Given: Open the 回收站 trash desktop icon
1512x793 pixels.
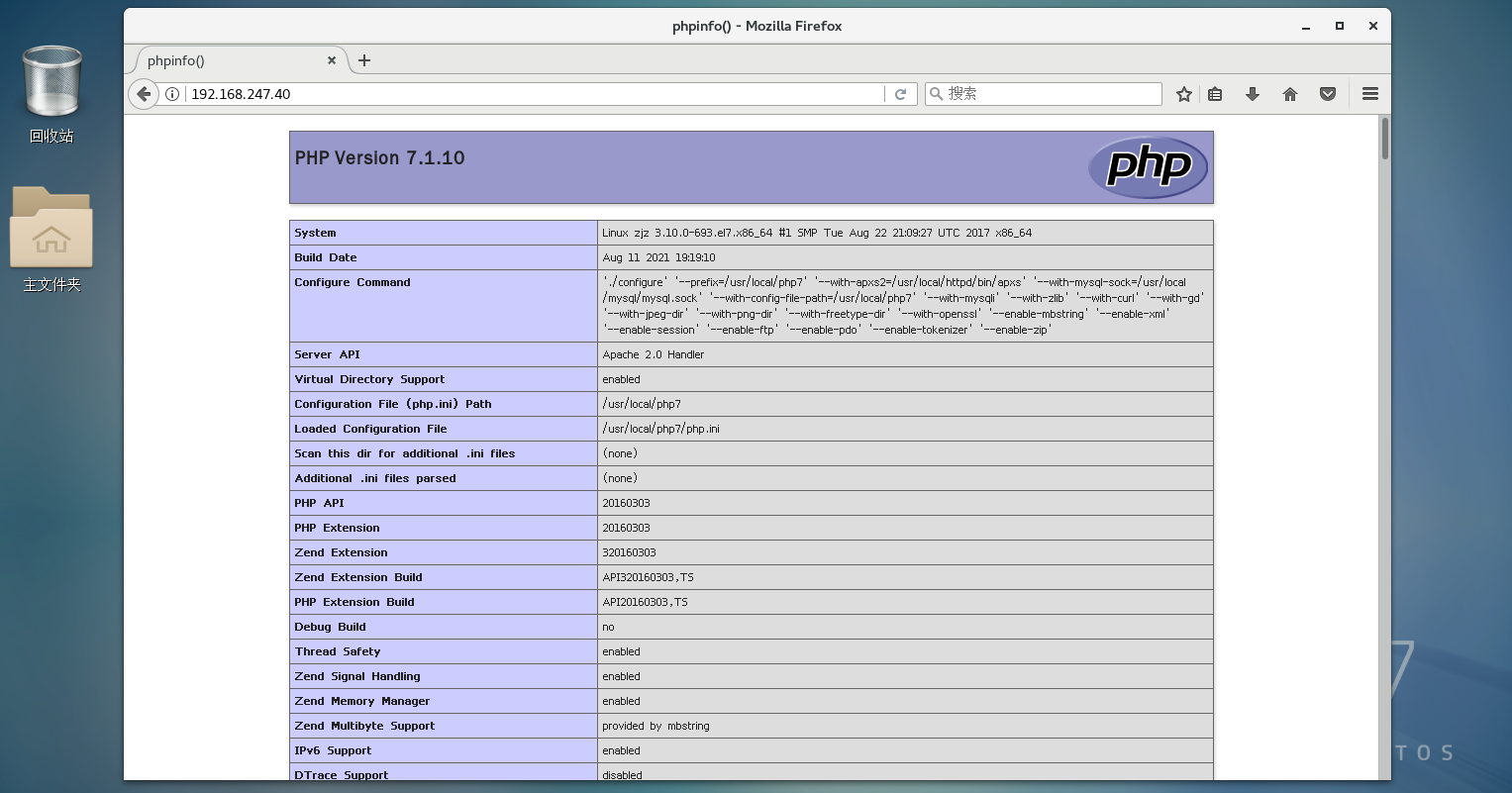Looking at the screenshot, I should coord(51,95).
